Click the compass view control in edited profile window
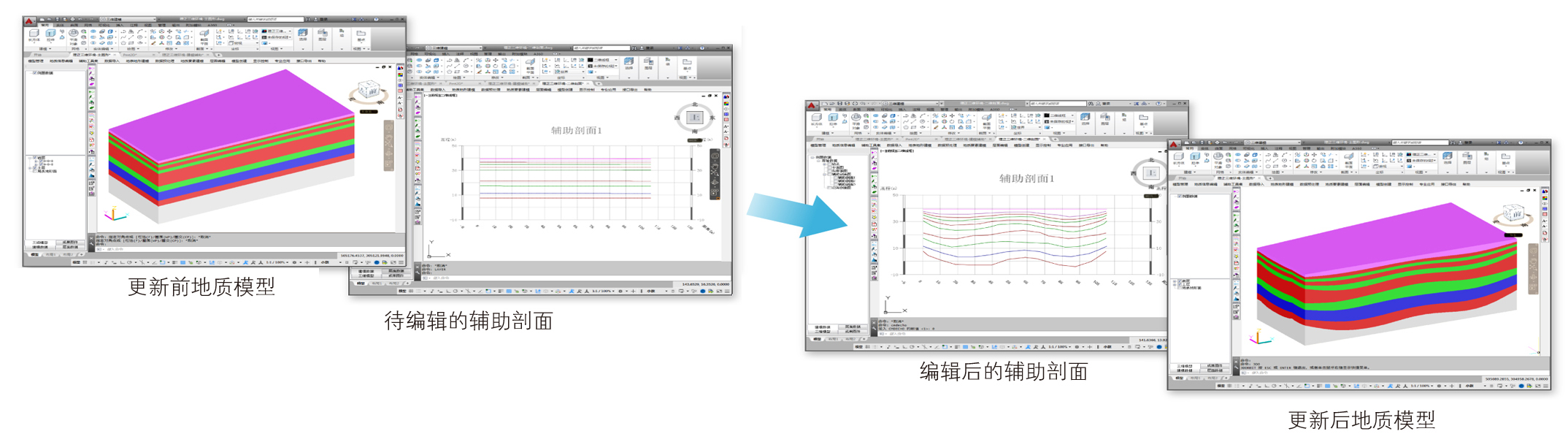This screenshot has width=1568, height=442. tap(1151, 173)
